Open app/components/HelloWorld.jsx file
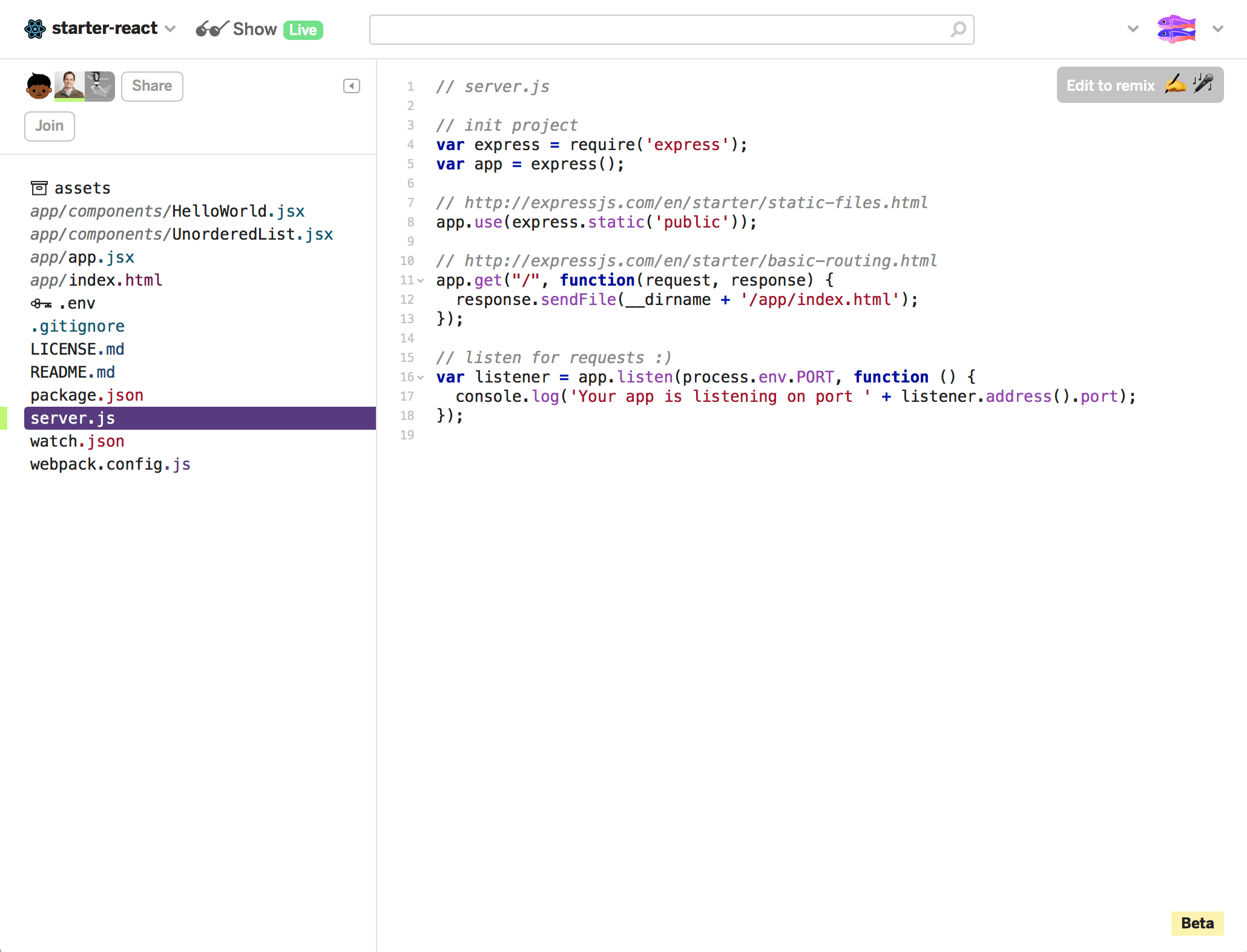The width and height of the screenshot is (1247, 952). coord(168,211)
